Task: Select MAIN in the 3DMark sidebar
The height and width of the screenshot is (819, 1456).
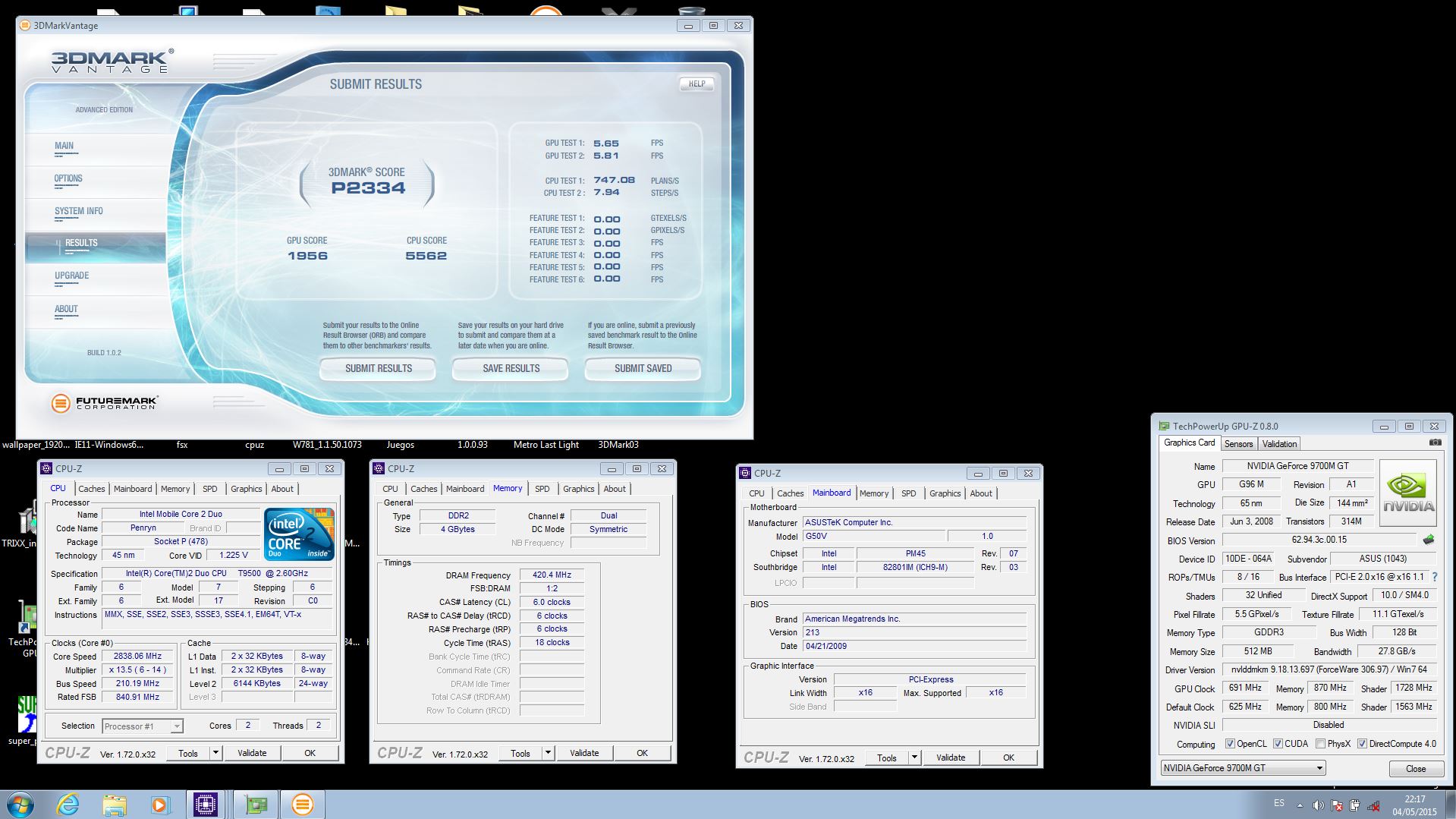Action: pos(64,146)
